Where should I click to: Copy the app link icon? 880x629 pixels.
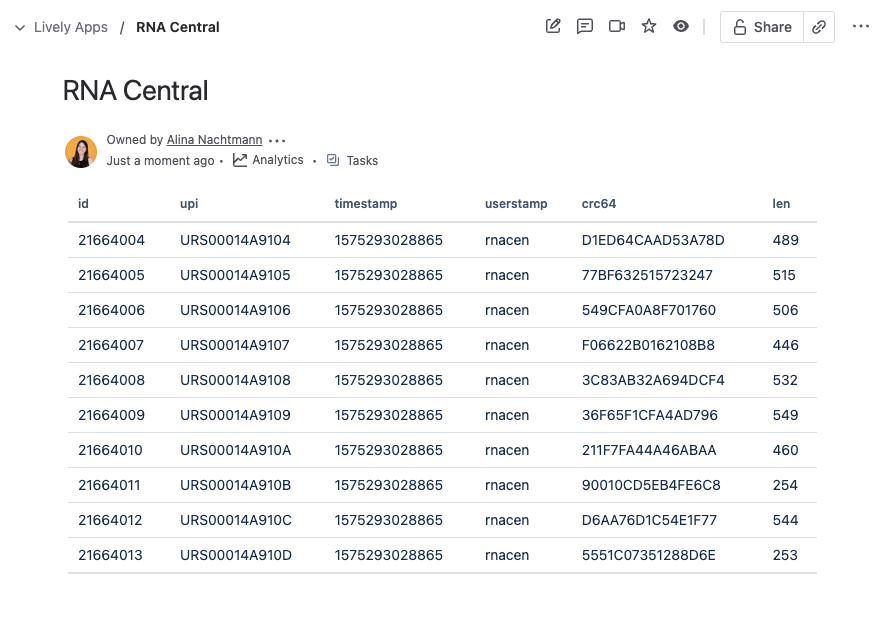tap(819, 27)
